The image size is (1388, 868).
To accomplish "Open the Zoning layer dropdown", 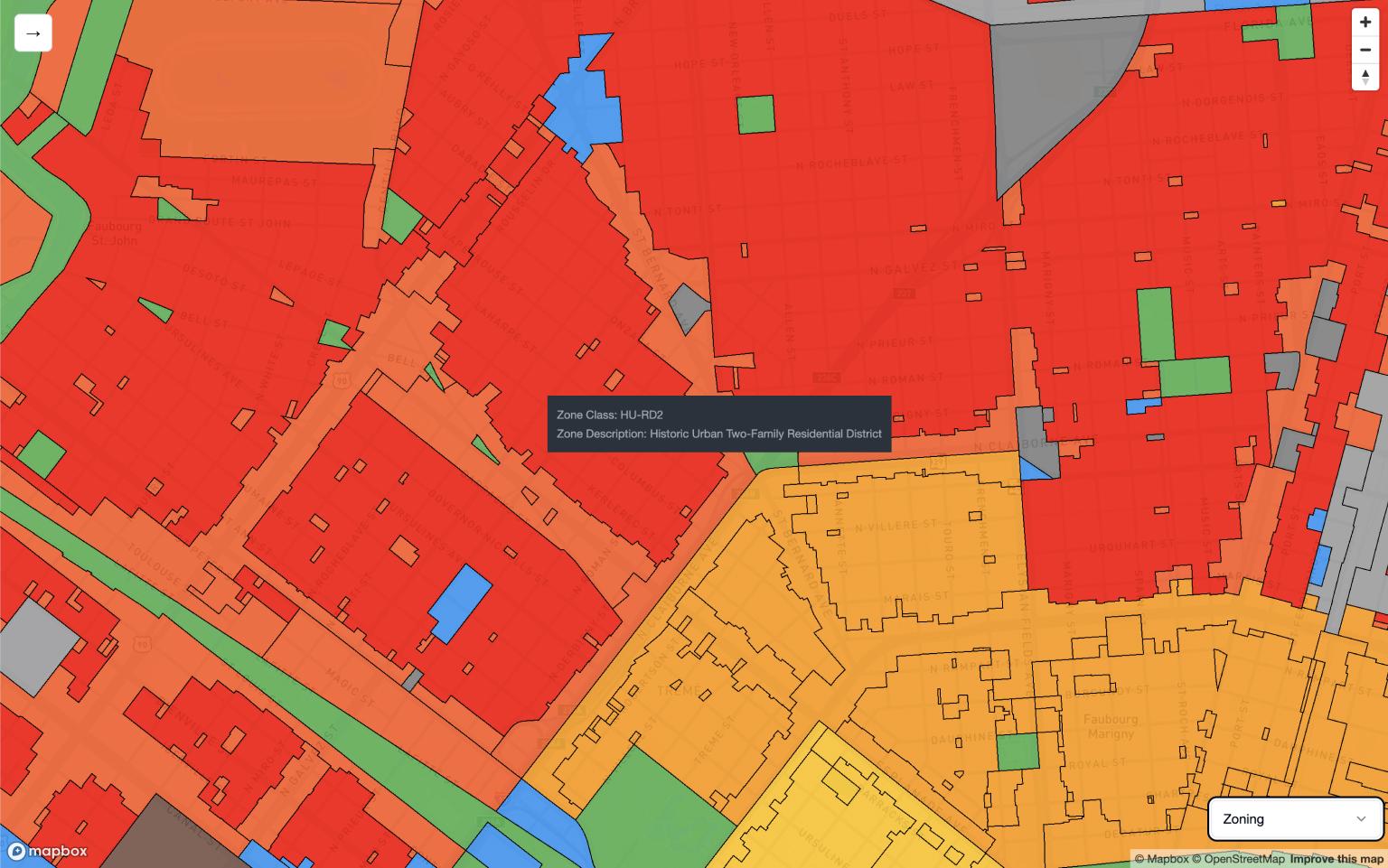I will (x=1294, y=819).
